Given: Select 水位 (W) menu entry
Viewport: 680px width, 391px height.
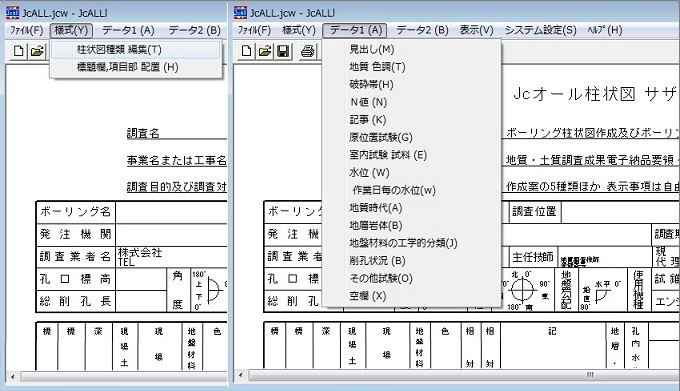Looking at the screenshot, I should (x=369, y=173).
